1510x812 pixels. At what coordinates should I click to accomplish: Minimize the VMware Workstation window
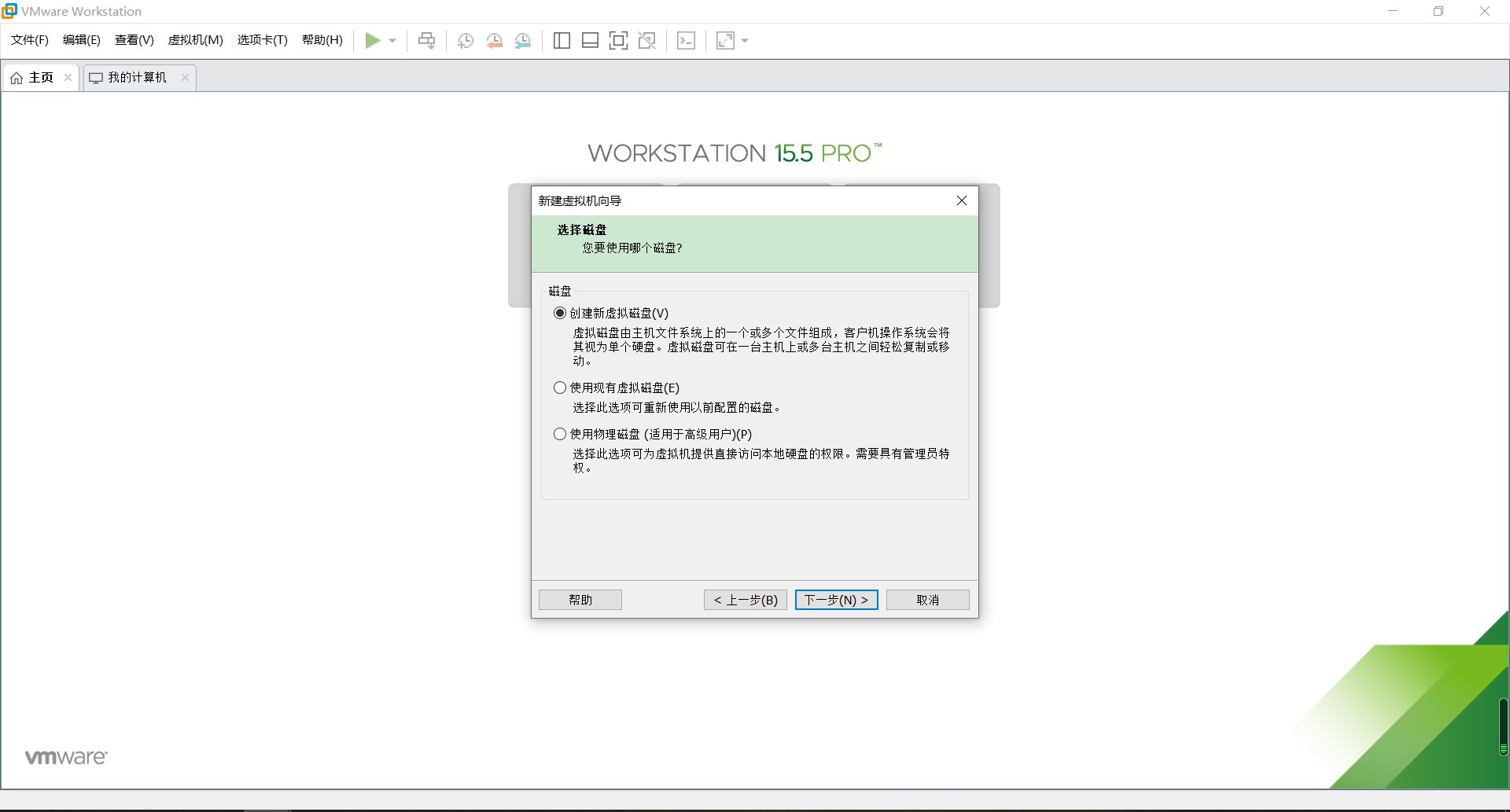(1393, 11)
